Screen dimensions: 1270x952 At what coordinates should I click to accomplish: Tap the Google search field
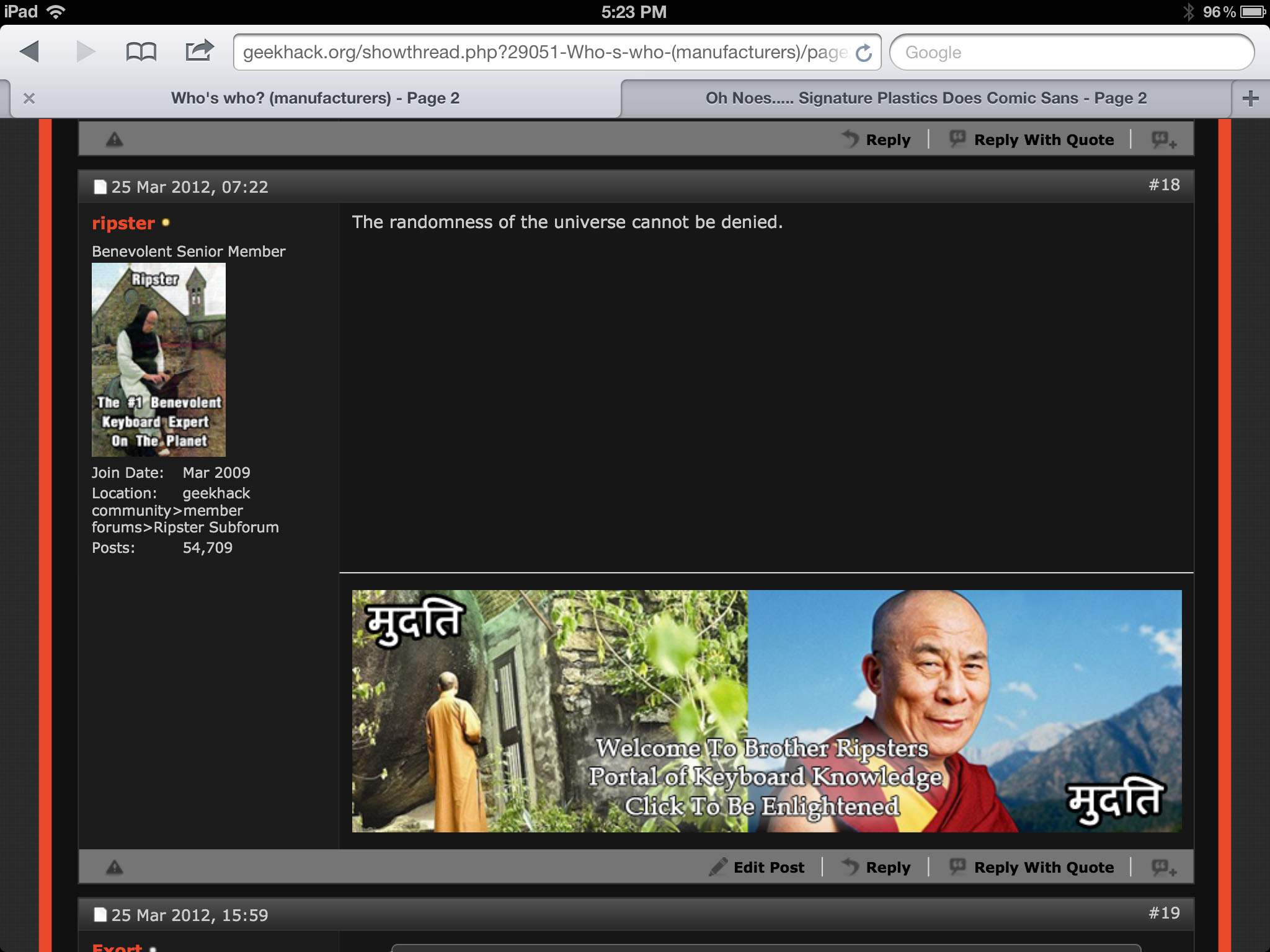(1072, 53)
